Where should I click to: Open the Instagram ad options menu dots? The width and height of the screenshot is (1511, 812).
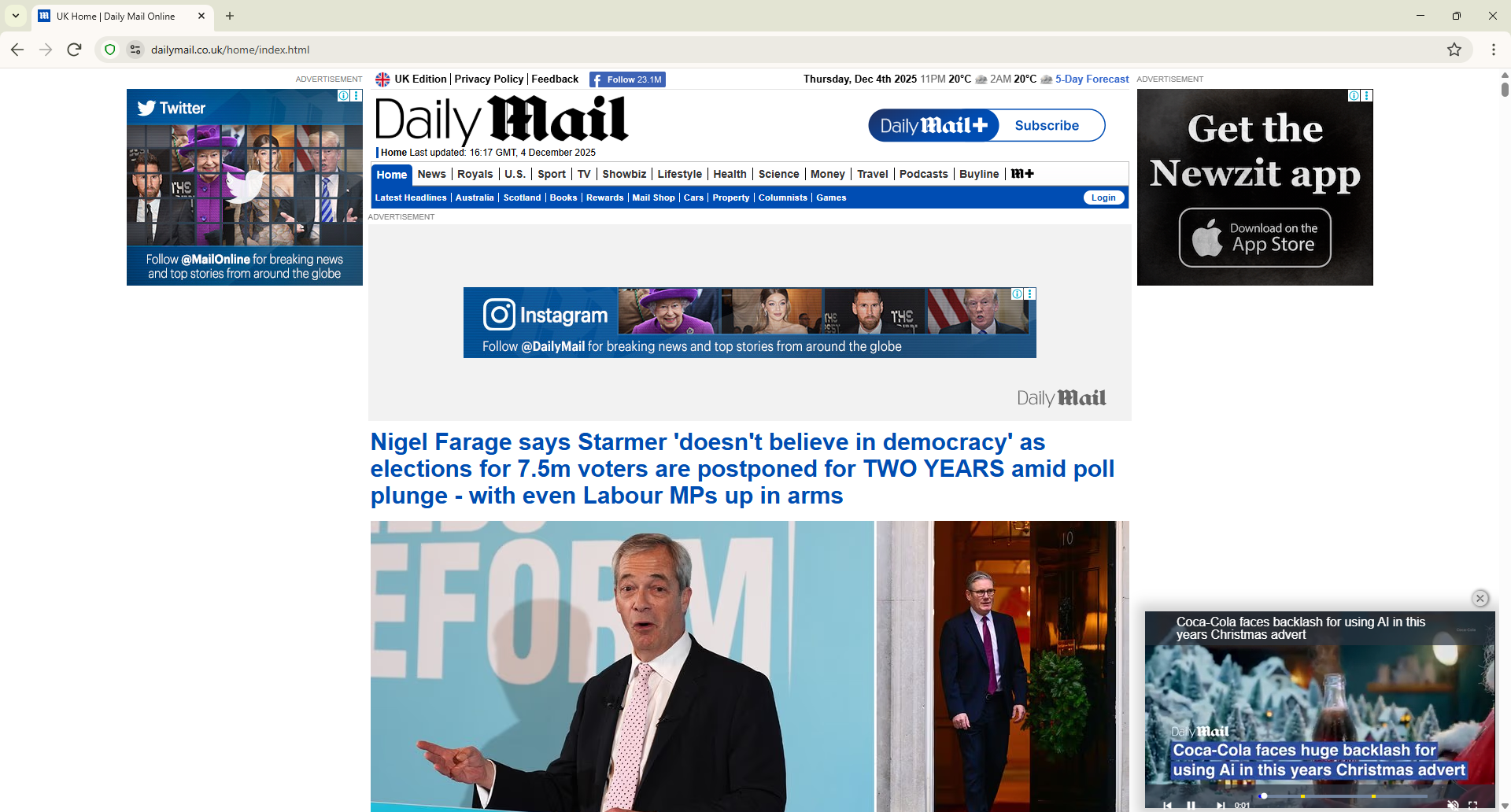(x=1030, y=293)
